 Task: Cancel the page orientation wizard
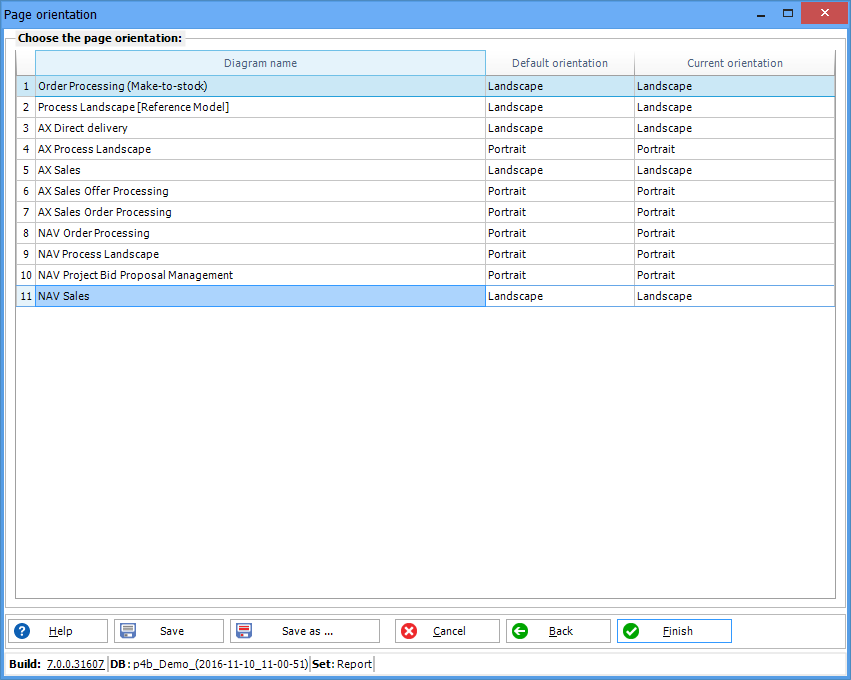pyautogui.click(x=447, y=631)
